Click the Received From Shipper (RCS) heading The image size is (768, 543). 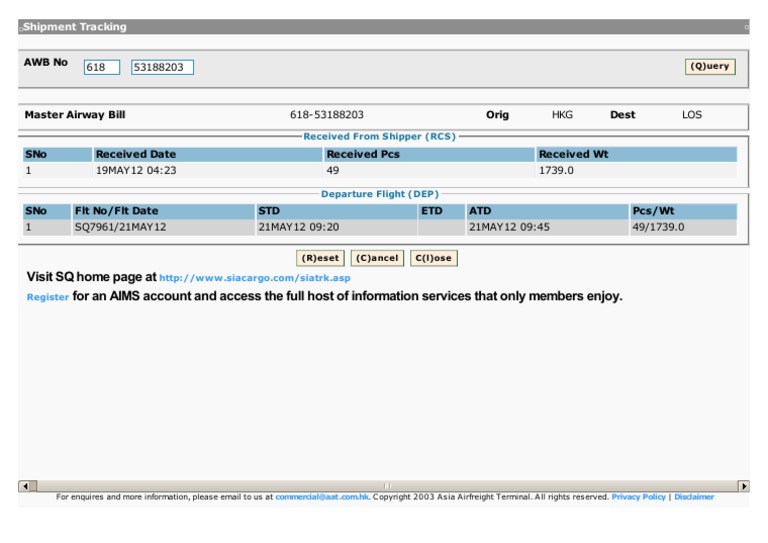click(380, 137)
